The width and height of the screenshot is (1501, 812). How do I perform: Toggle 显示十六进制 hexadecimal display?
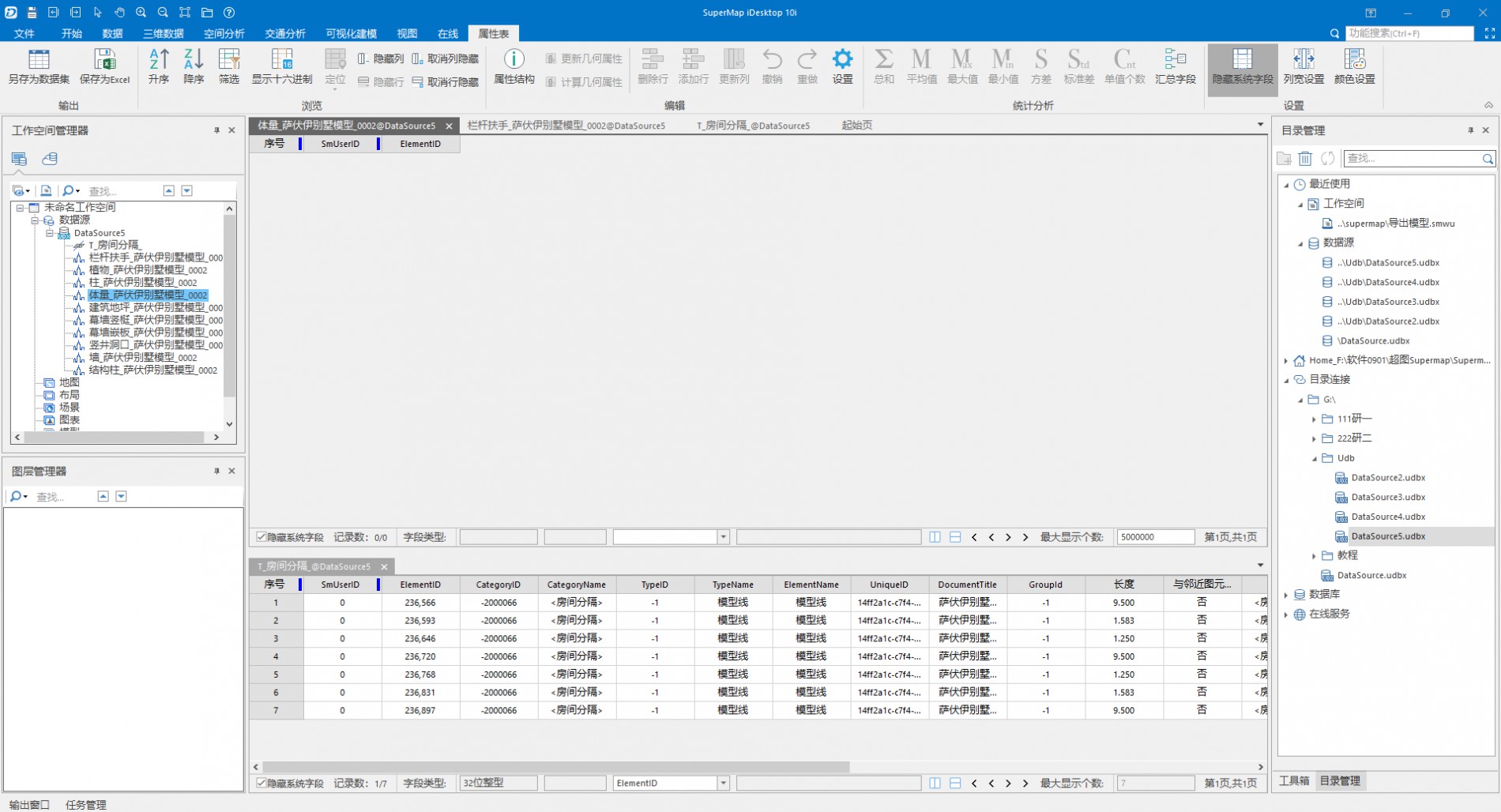(282, 66)
